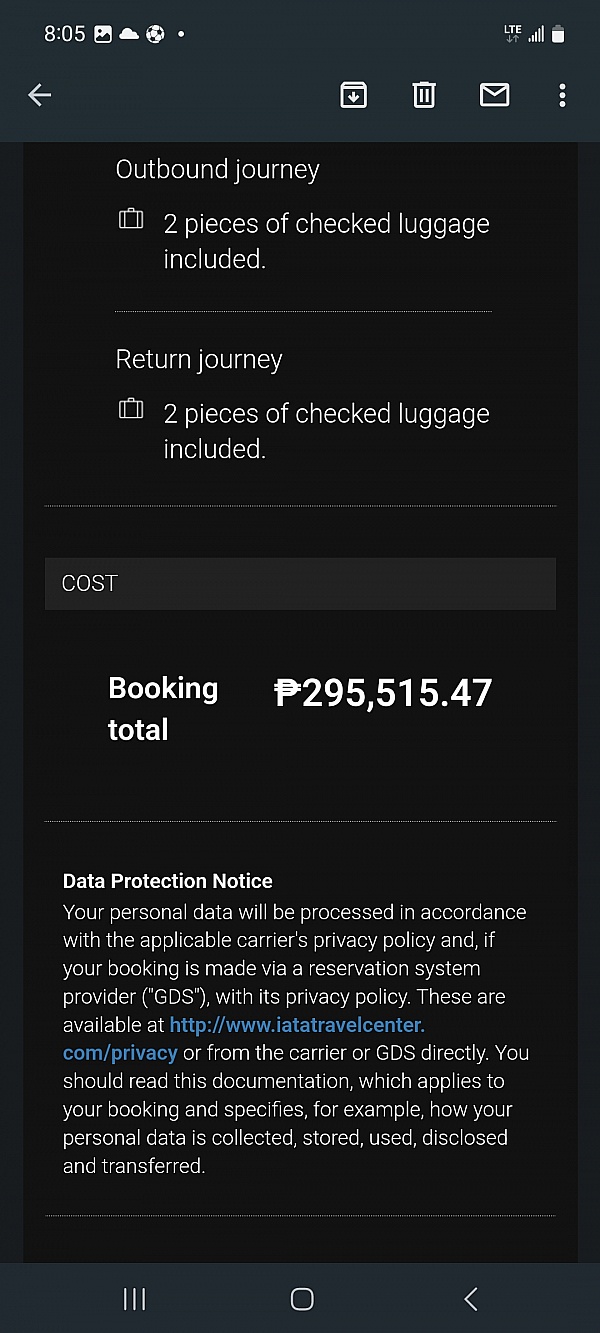Viewport: 600px width, 1333px height.
Task: Delete the email using the trash icon
Action: [424, 95]
